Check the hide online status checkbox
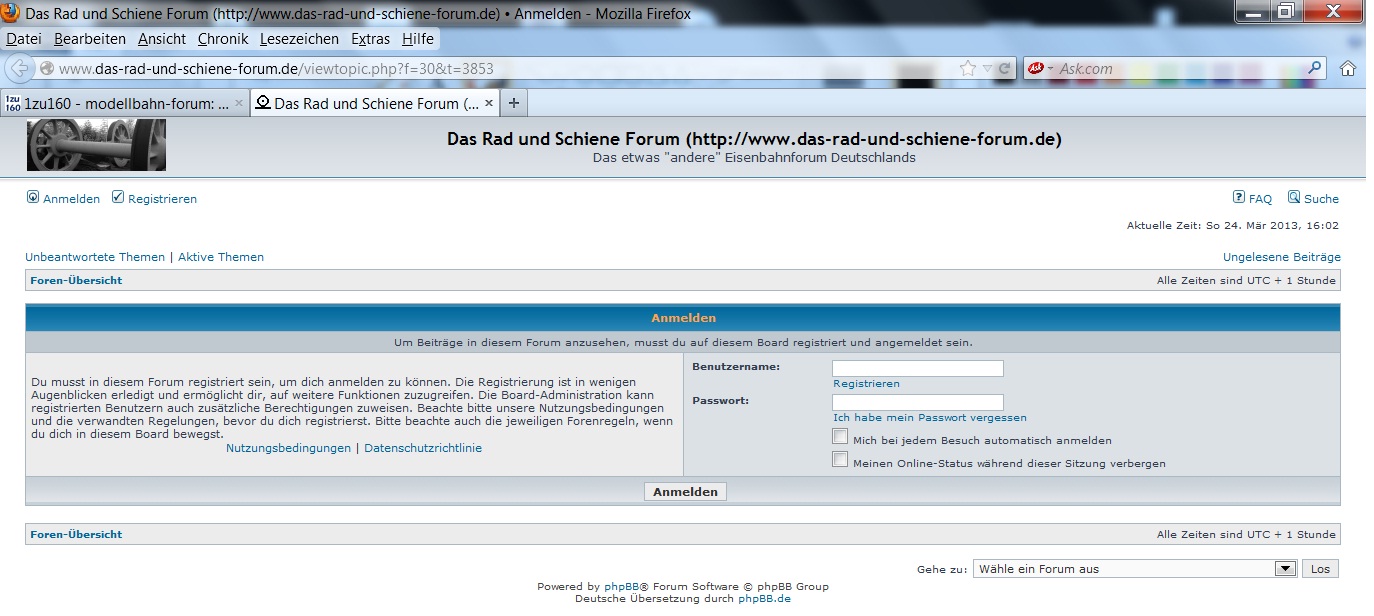 click(x=840, y=460)
